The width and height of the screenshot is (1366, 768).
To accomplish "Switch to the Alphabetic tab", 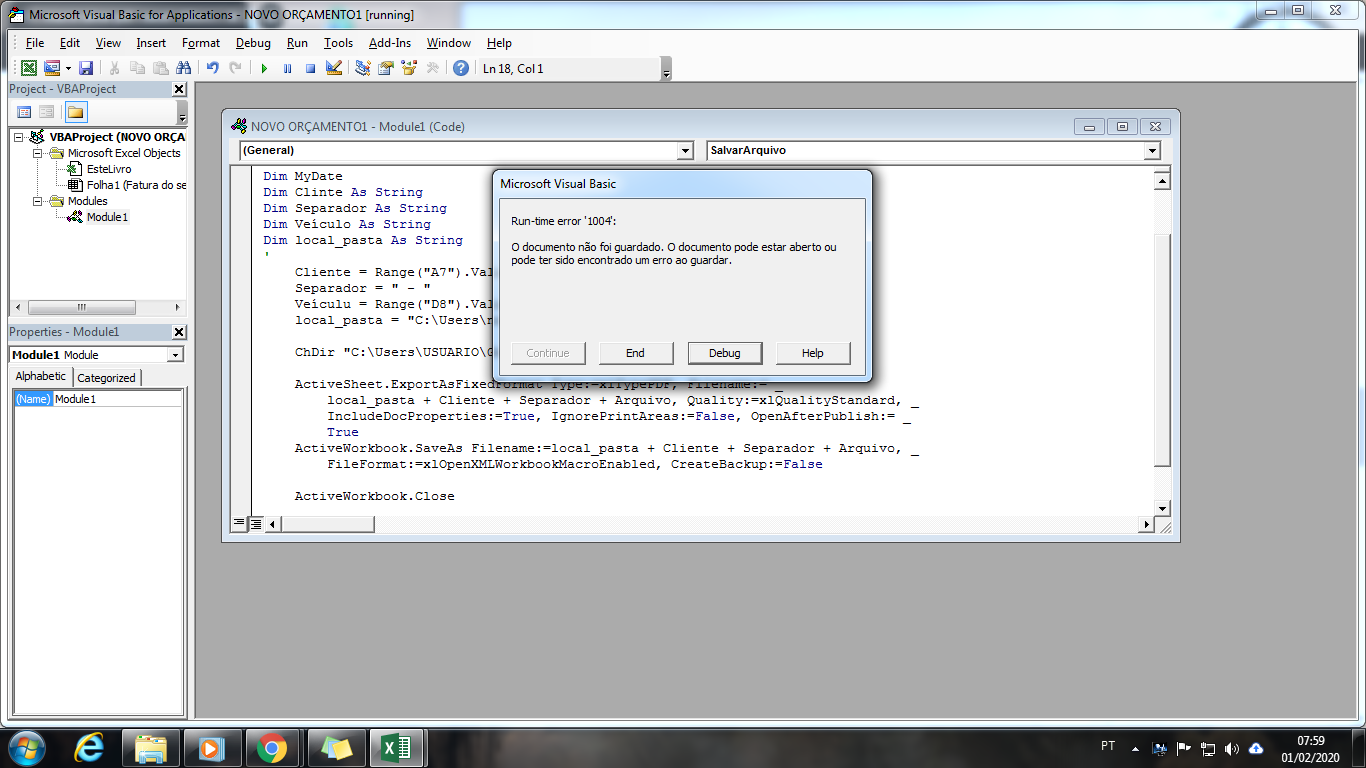I will click(x=40, y=377).
